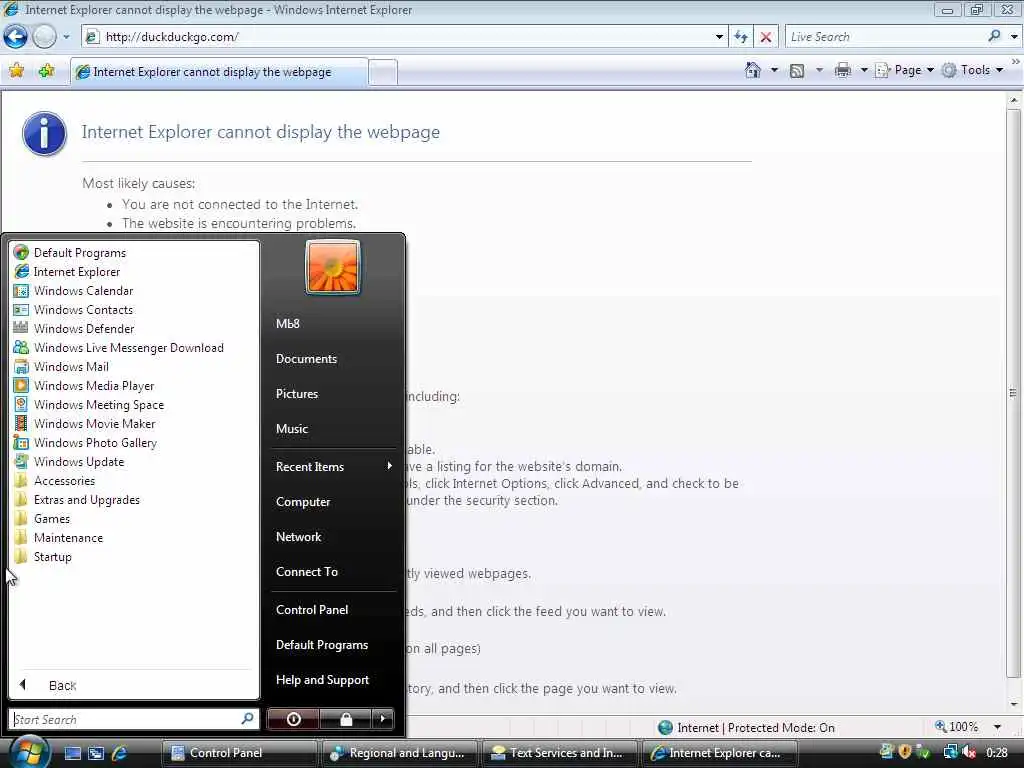Open Windows Mail
The image size is (1024, 768).
[x=135, y=366]
